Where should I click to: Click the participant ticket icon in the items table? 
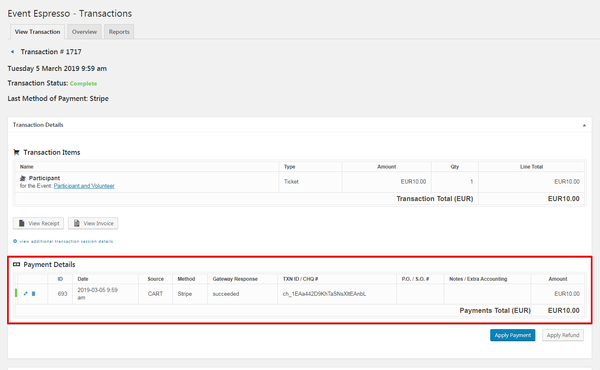pyautogui.click(x=23, y=178)
